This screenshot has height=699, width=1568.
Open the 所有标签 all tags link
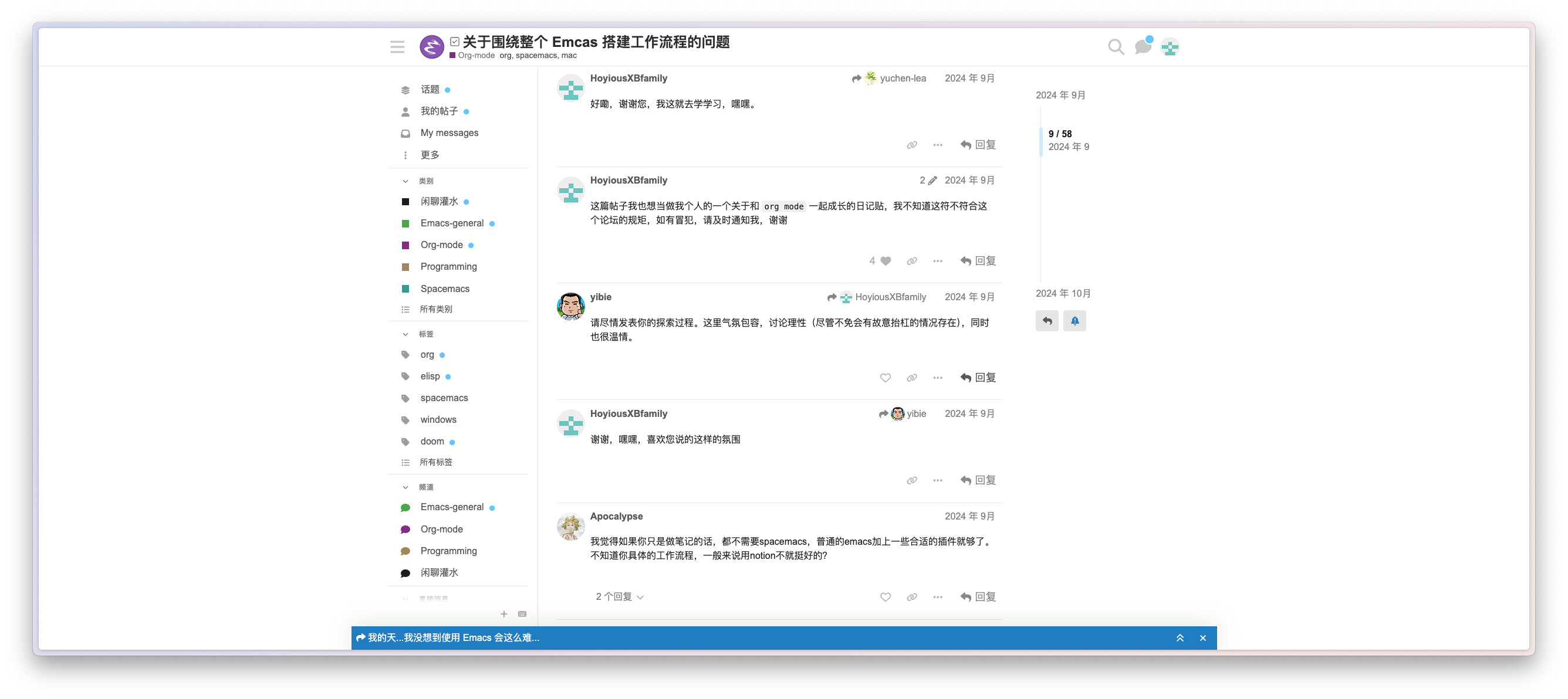click(435, 462)
